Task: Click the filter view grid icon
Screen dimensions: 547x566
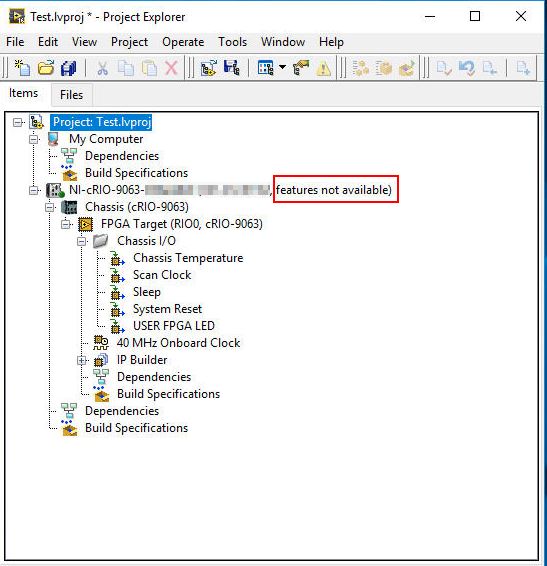Action: coord(266,68)
